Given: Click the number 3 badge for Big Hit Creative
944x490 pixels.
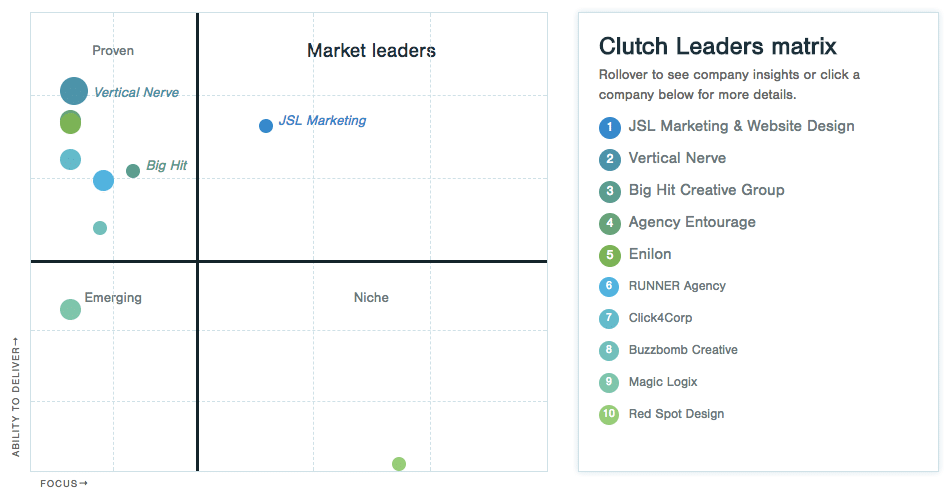Looking at the screenshot, I should click(610, 191).
